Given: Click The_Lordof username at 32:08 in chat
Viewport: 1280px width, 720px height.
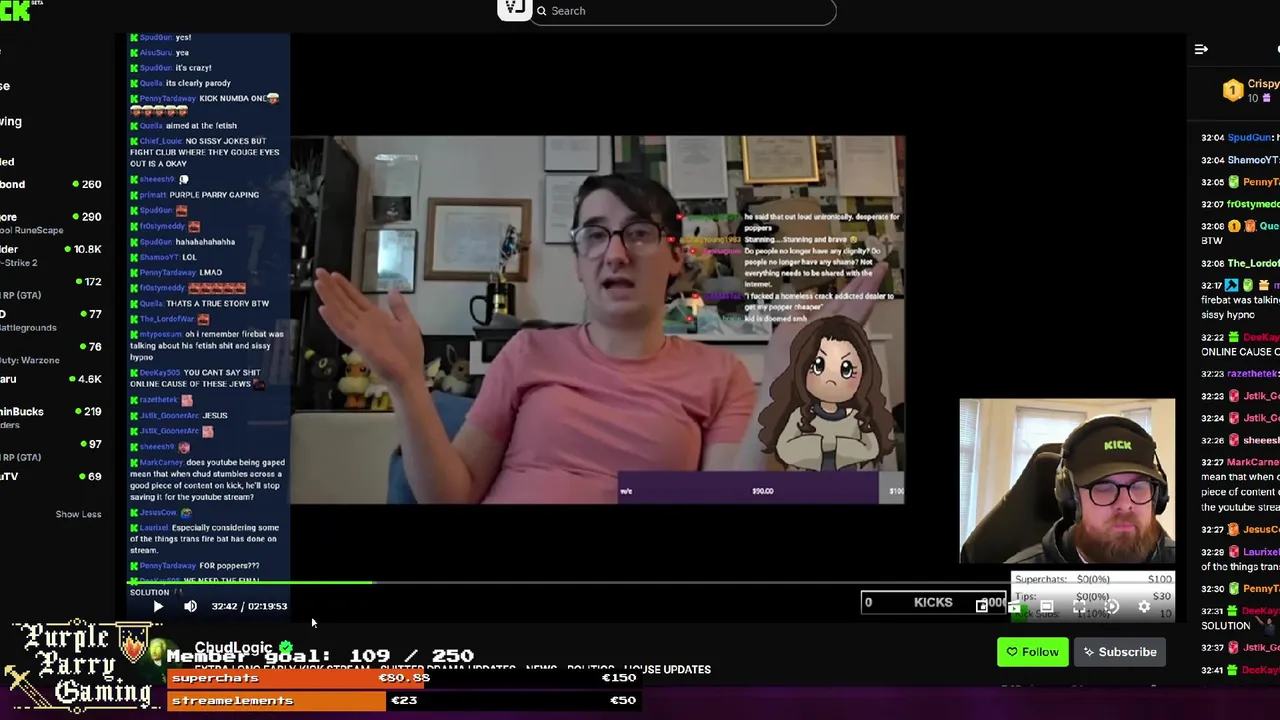Looking at the screenshot, I should click(x=1254, y=263).
